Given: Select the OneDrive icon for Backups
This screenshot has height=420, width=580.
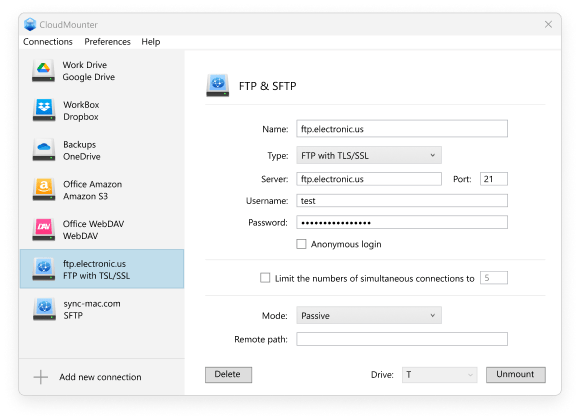Looking at the screenshot, I should click(x=44, y=150).
